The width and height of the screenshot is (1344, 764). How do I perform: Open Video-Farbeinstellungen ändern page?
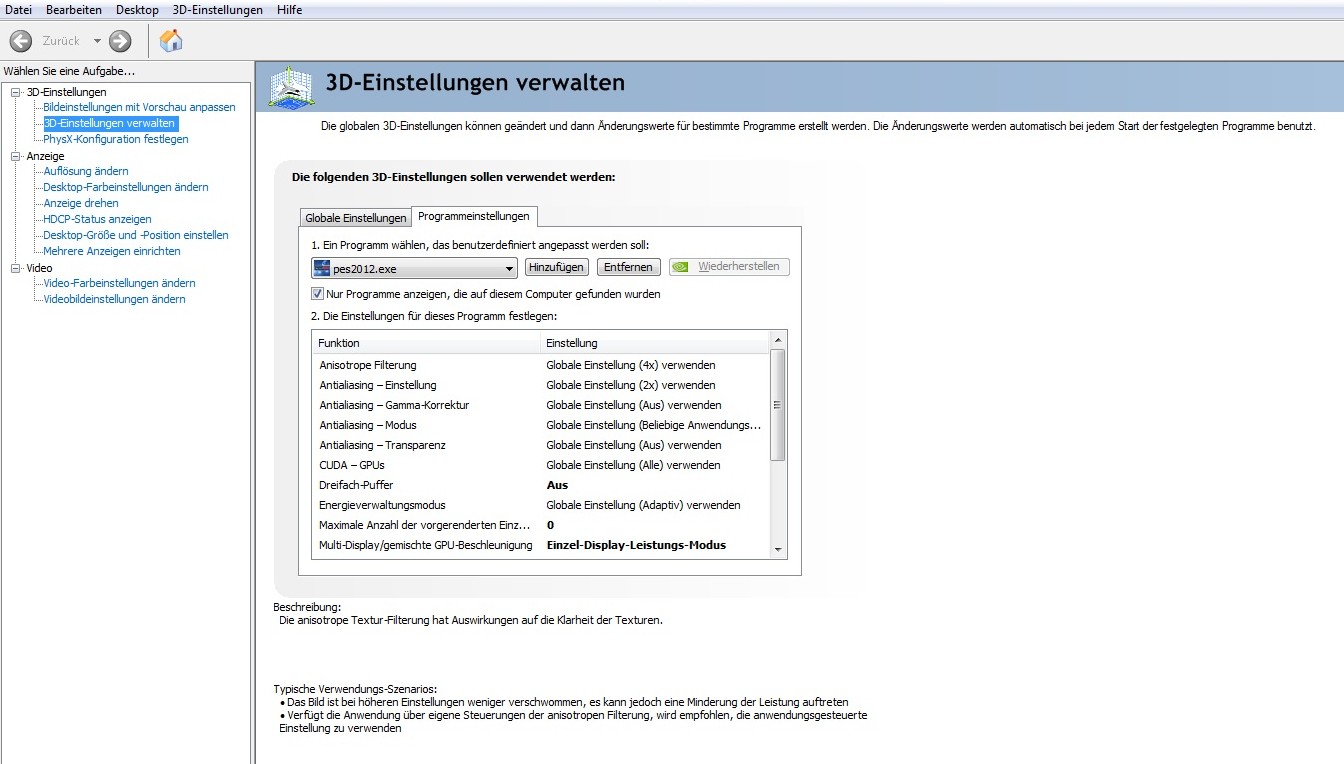point(120,283)
